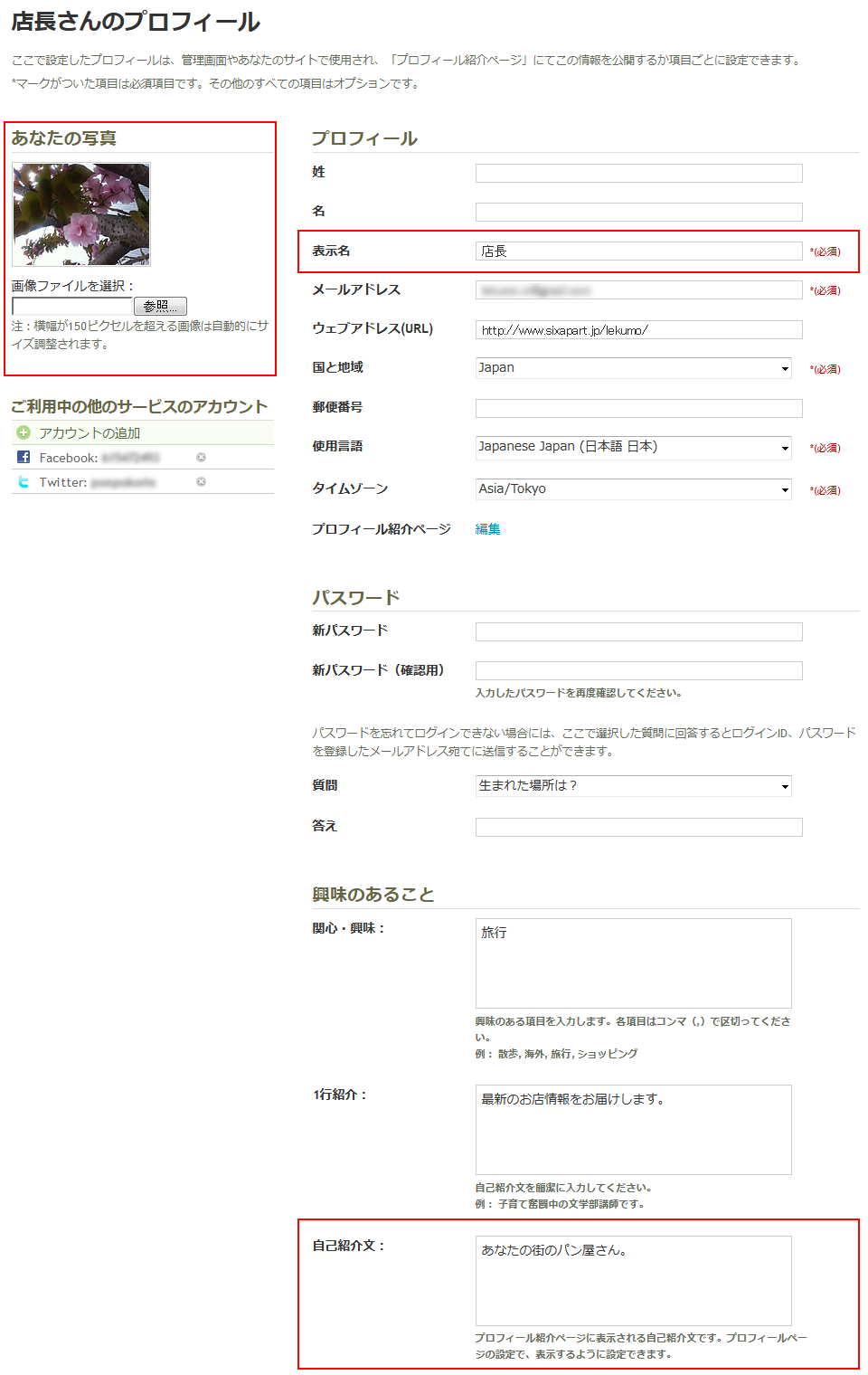This screenshot has width=868, height=1375.
Task: Click the Facebook logo icon
Action: [24, 457]
